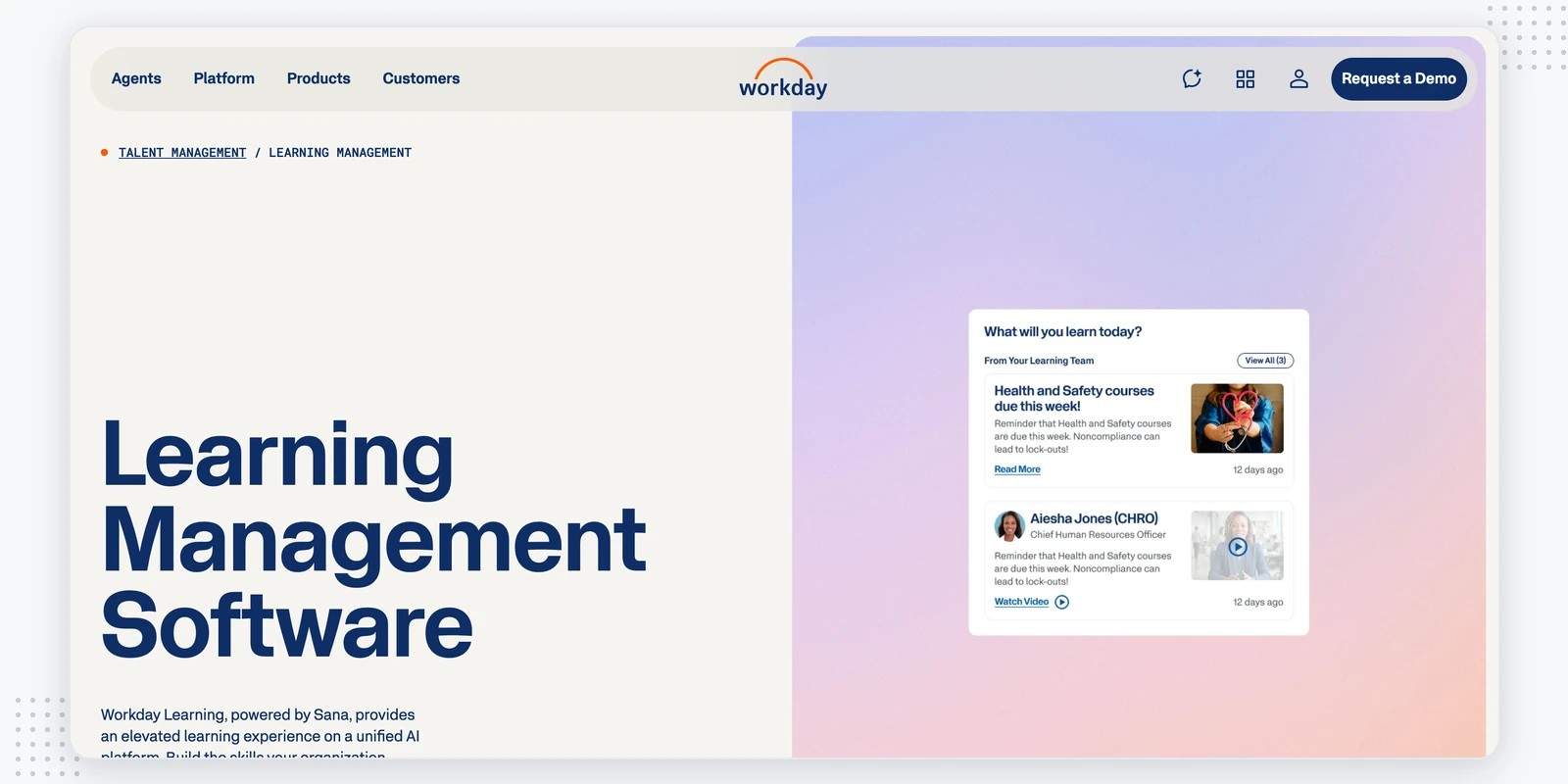The width and height of the screenshot is (1568, 784).
Task: Open the Customers menu
Action: click(x=421, y=78)
